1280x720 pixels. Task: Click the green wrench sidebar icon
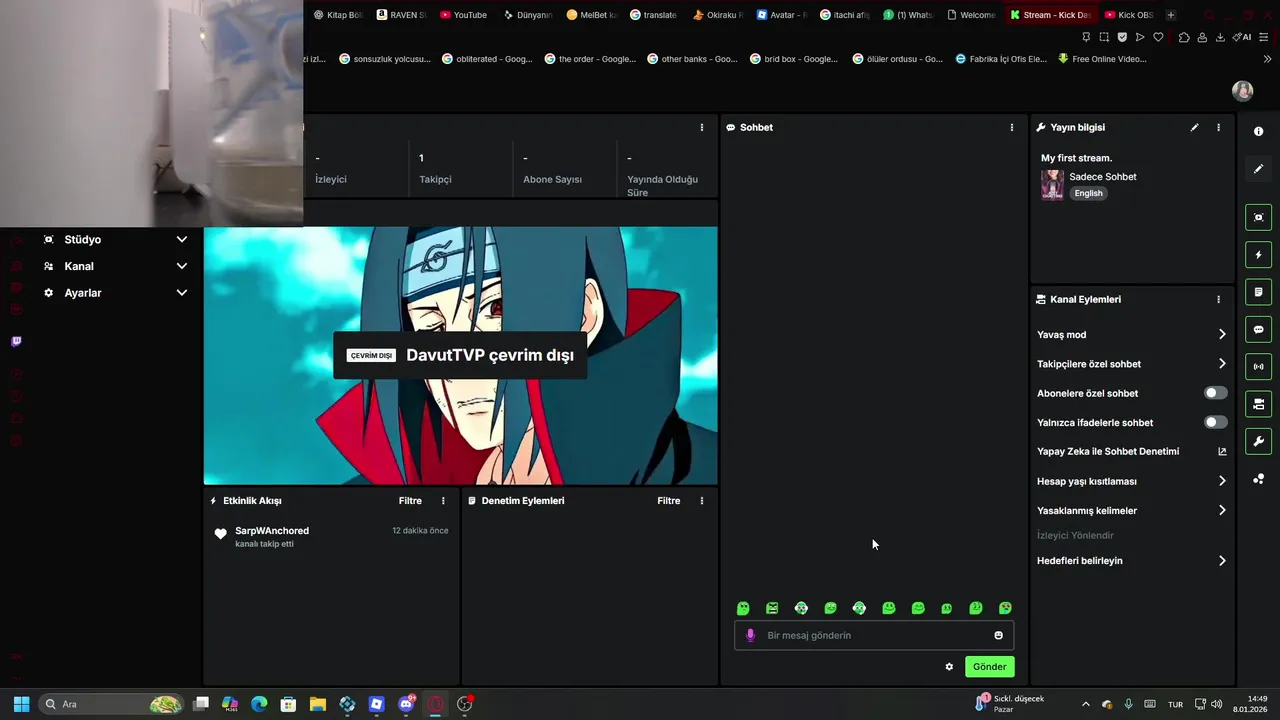click(1258, 441)
